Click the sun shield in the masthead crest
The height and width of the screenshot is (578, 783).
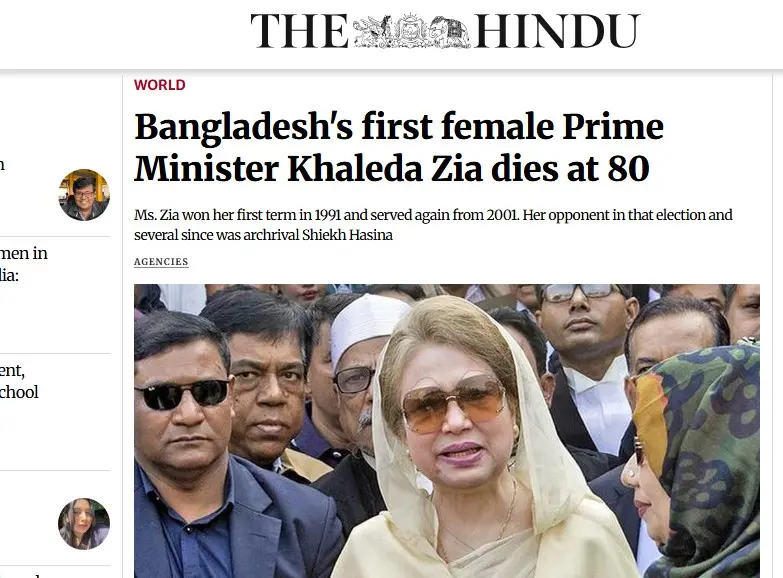[x=410, y=31]
